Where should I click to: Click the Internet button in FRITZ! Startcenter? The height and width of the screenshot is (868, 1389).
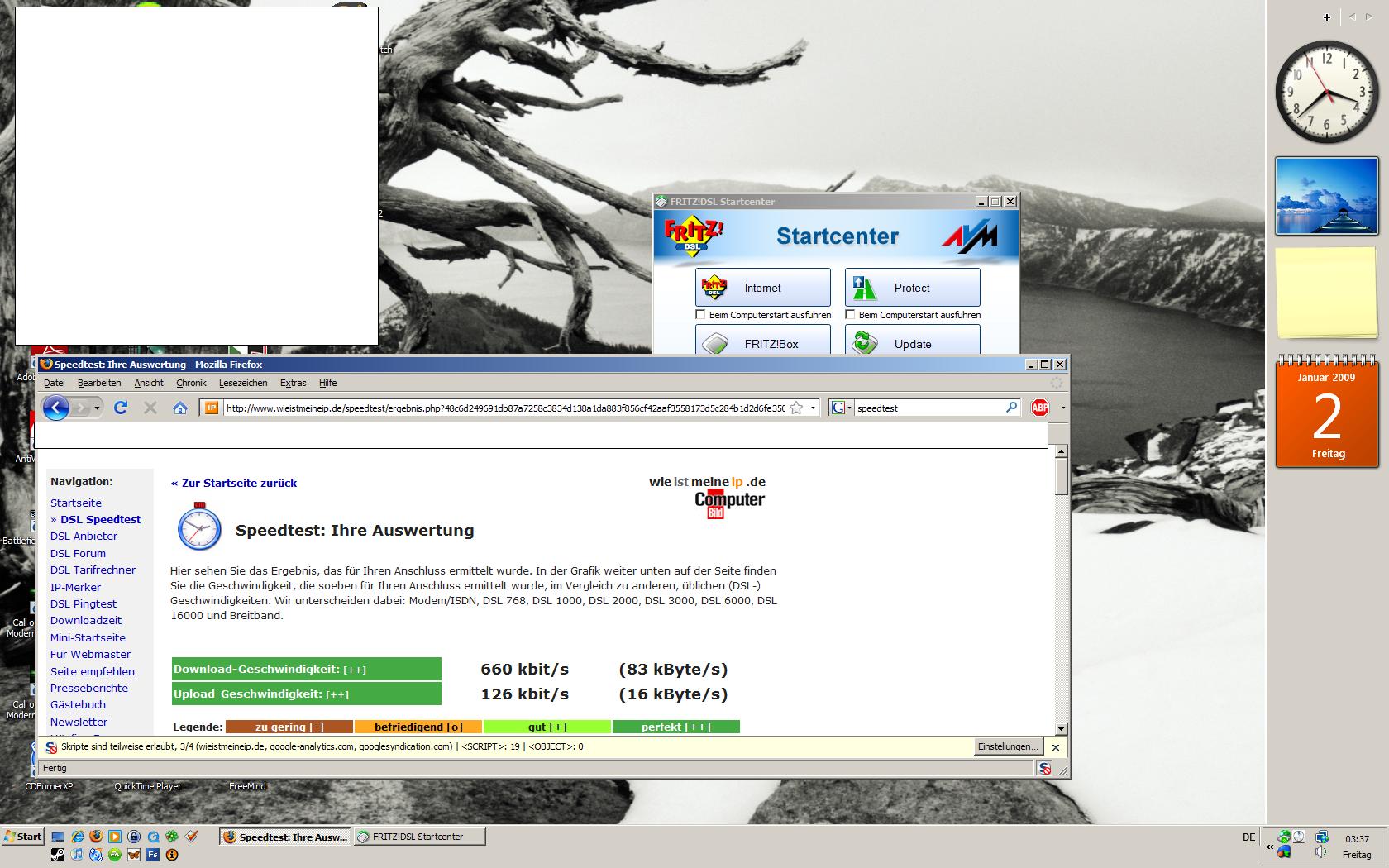[762, 288]
